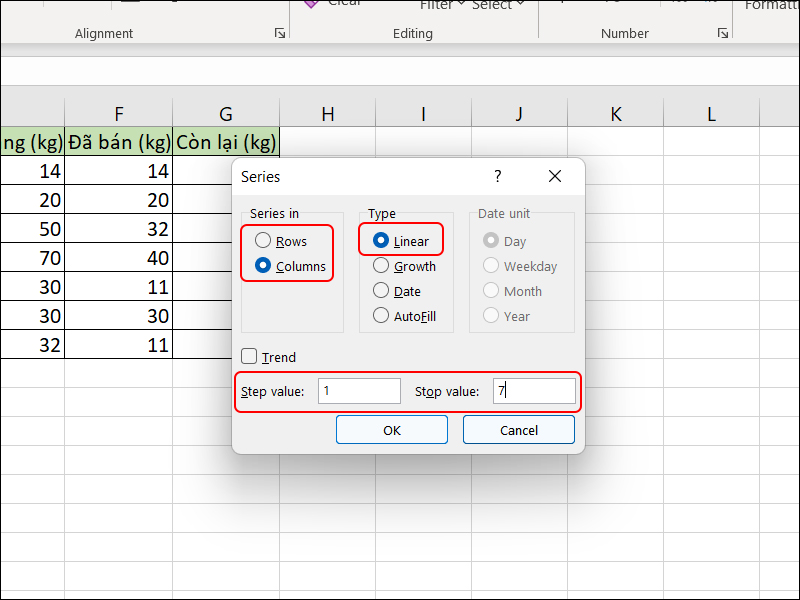Open the Alignment dialog launcher
Screen dimensions: 800x600
(279, 34)
